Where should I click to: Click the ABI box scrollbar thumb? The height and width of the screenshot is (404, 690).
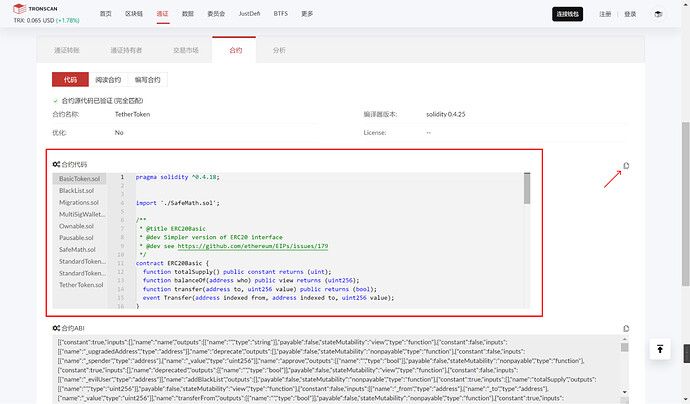click(x=624, y=347)
